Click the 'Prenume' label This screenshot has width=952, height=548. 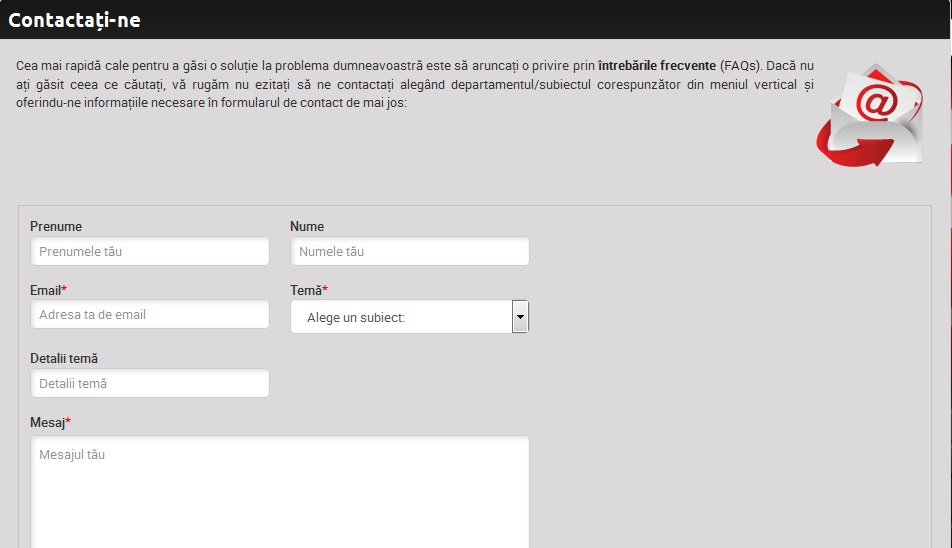(x=56, y=226)
